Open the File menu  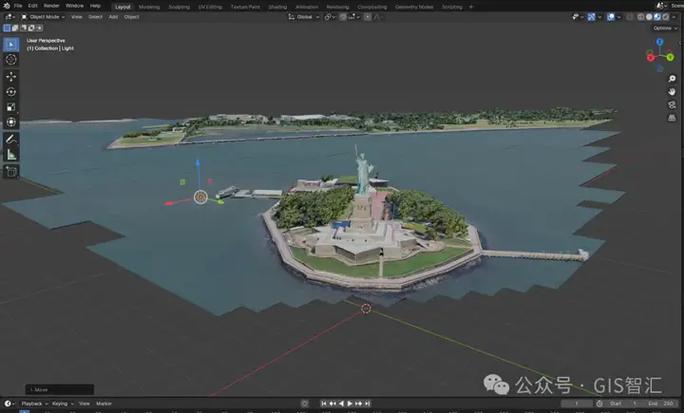[x=18, y=6]
